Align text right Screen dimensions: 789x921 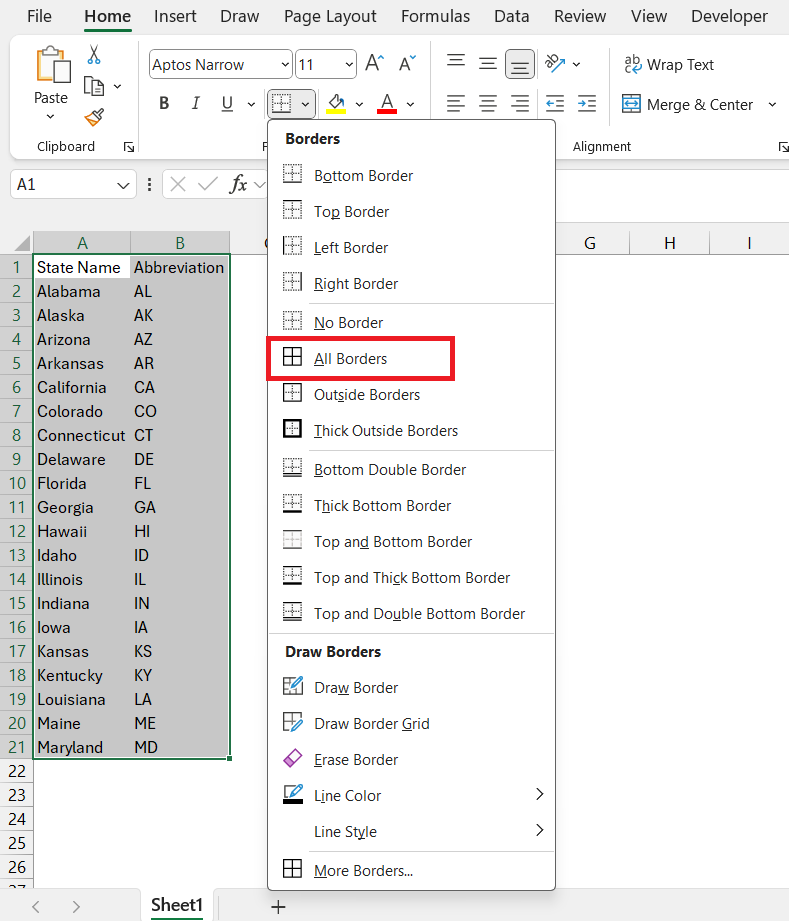519,104
